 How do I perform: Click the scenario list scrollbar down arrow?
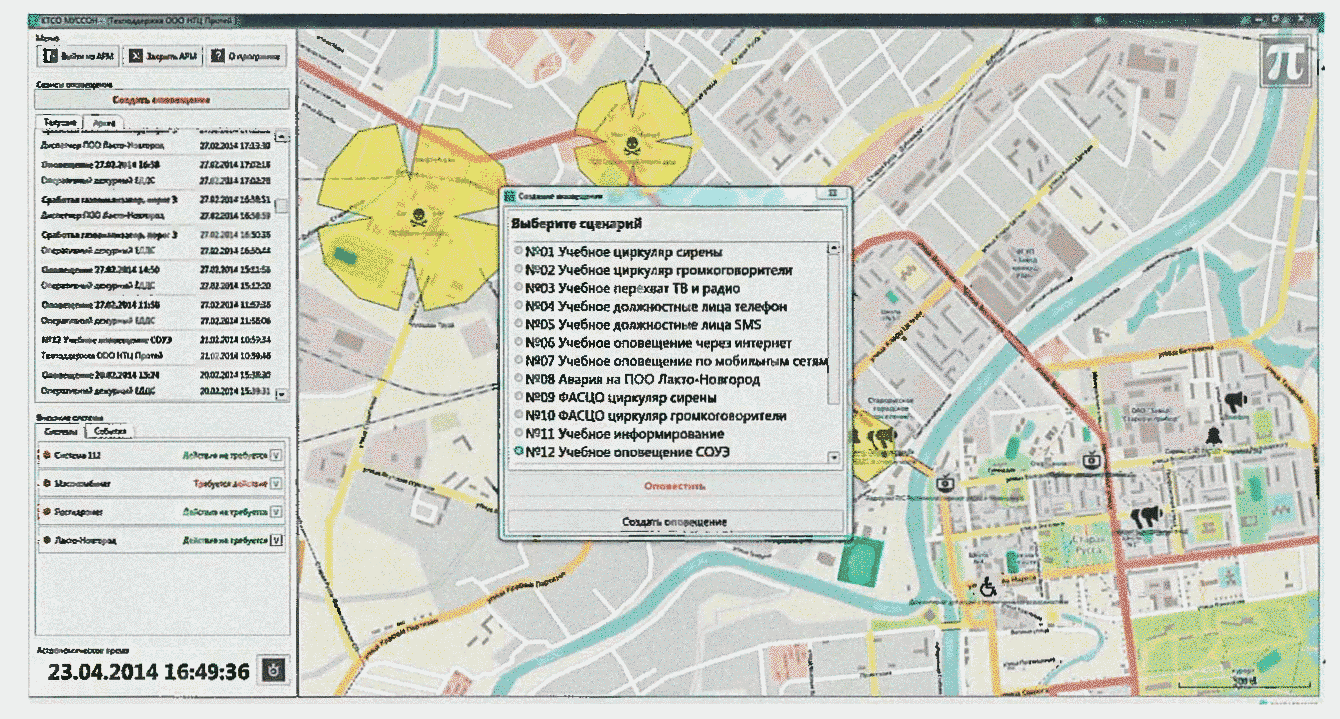834,457
